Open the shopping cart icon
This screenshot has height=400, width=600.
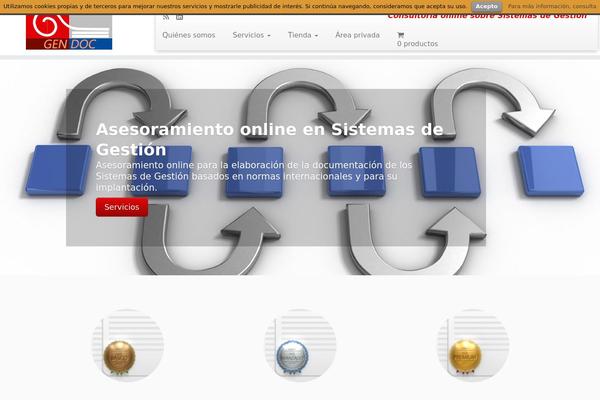coord(401,35)
